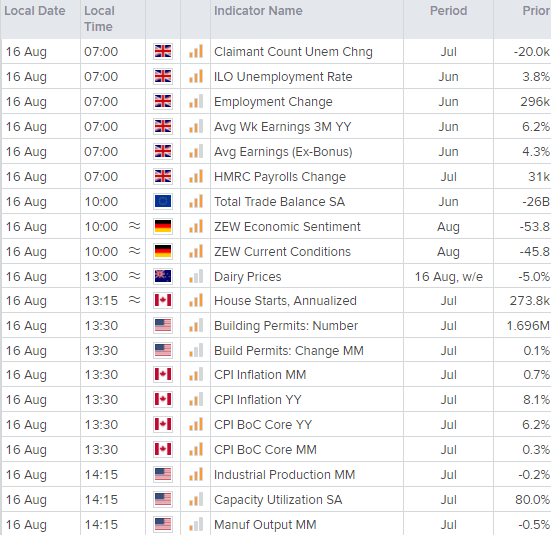Click the Local Time column header
The width and height of the screenshot is (551, 535).
click(x=99, y=19)
